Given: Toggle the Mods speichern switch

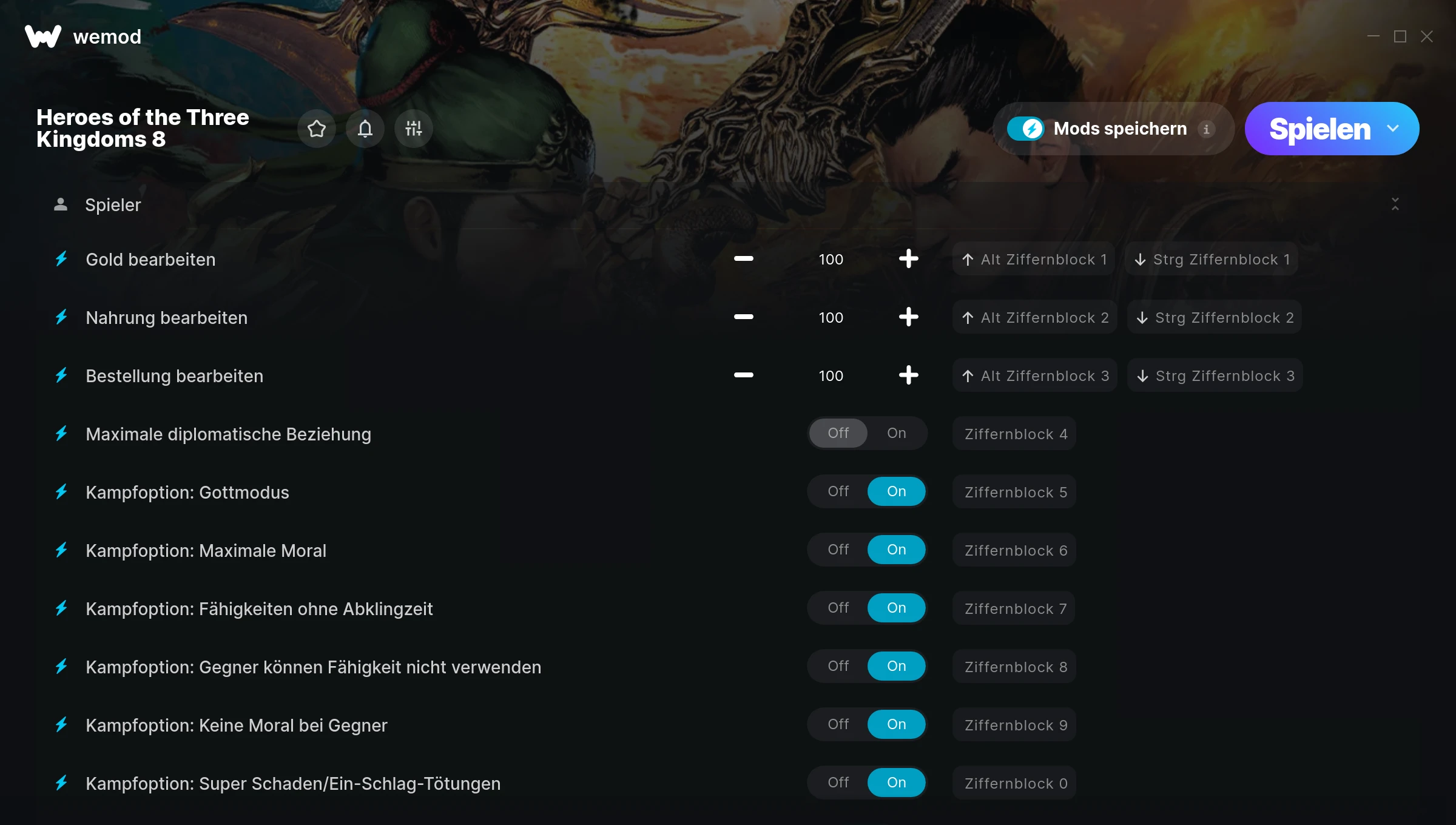Looking at the screenshot, I should click(1025, 129).
